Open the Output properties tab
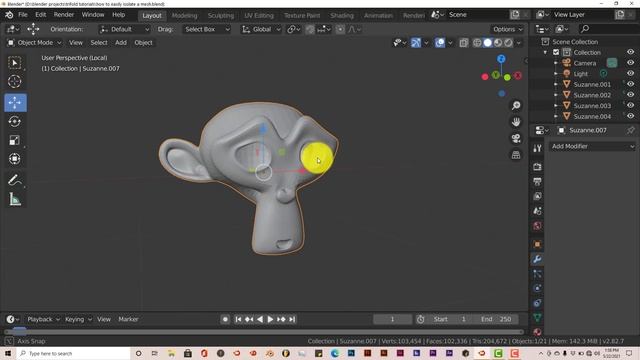 click(x=537, y=182)
